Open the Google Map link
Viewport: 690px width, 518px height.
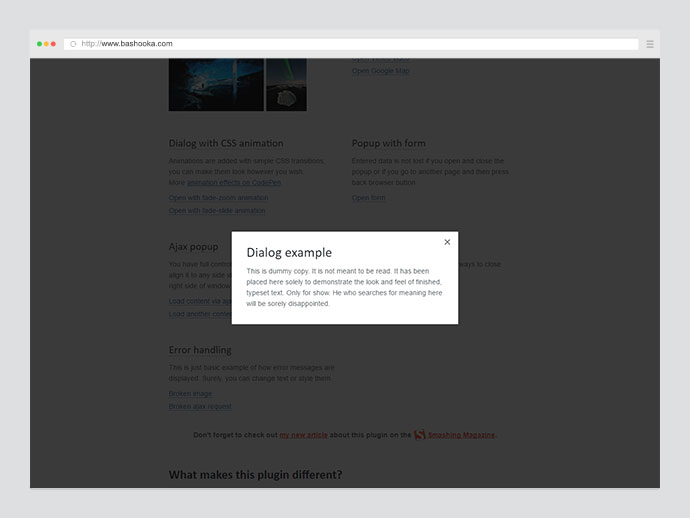pos(381,71)
